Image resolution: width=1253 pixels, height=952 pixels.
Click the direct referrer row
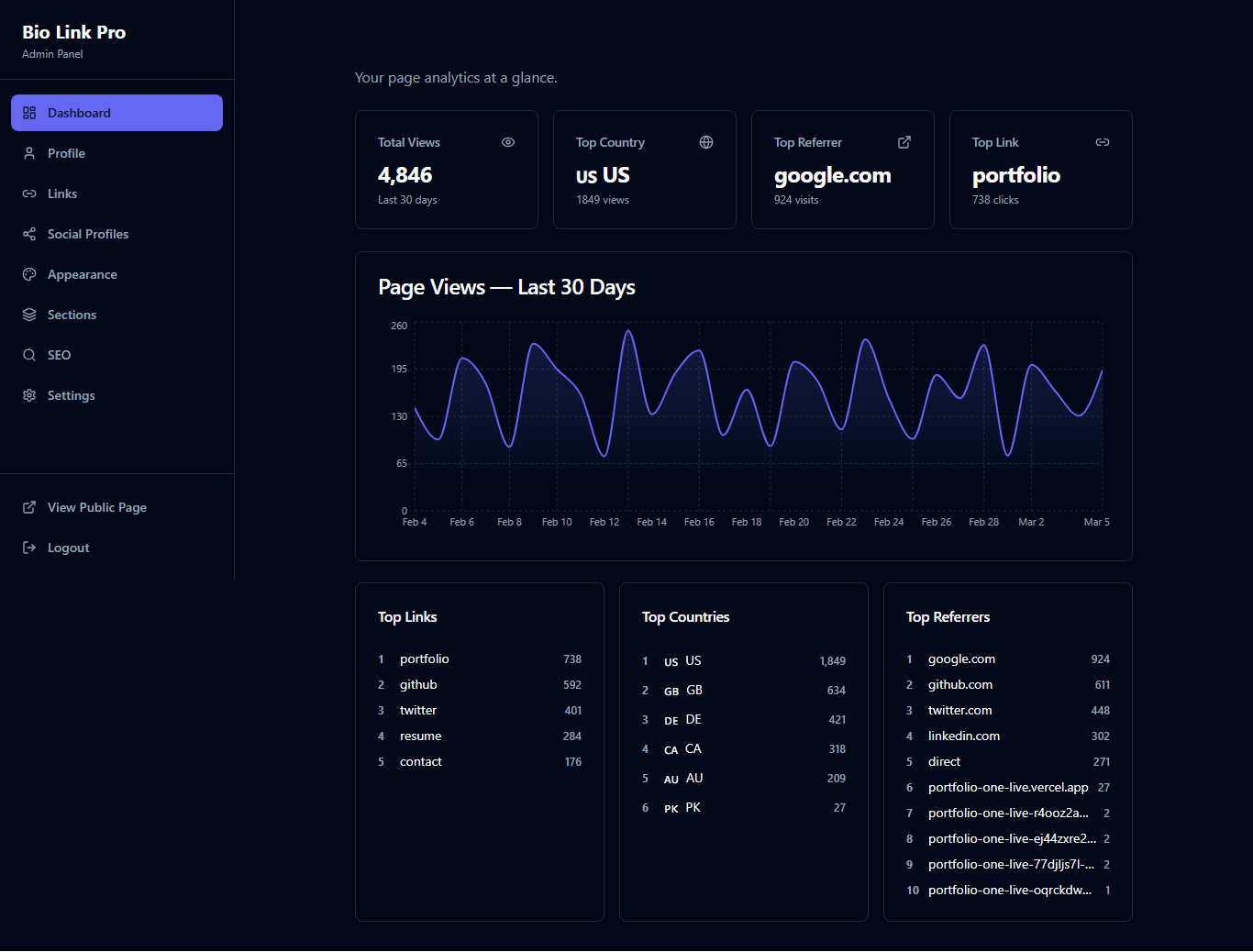(1008, 762)
